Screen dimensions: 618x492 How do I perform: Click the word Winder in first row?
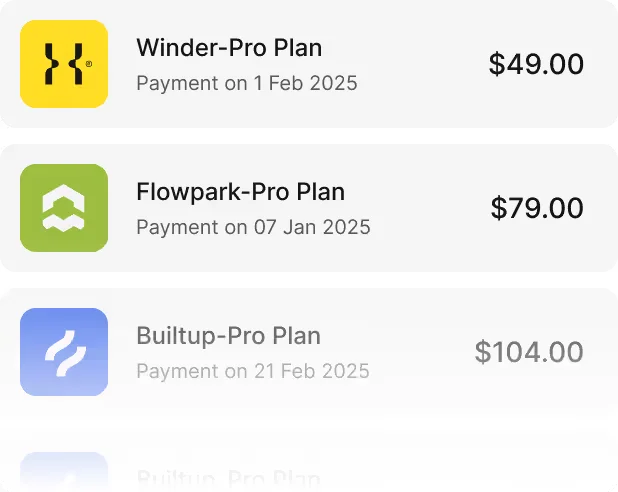[x=170, y=47]
